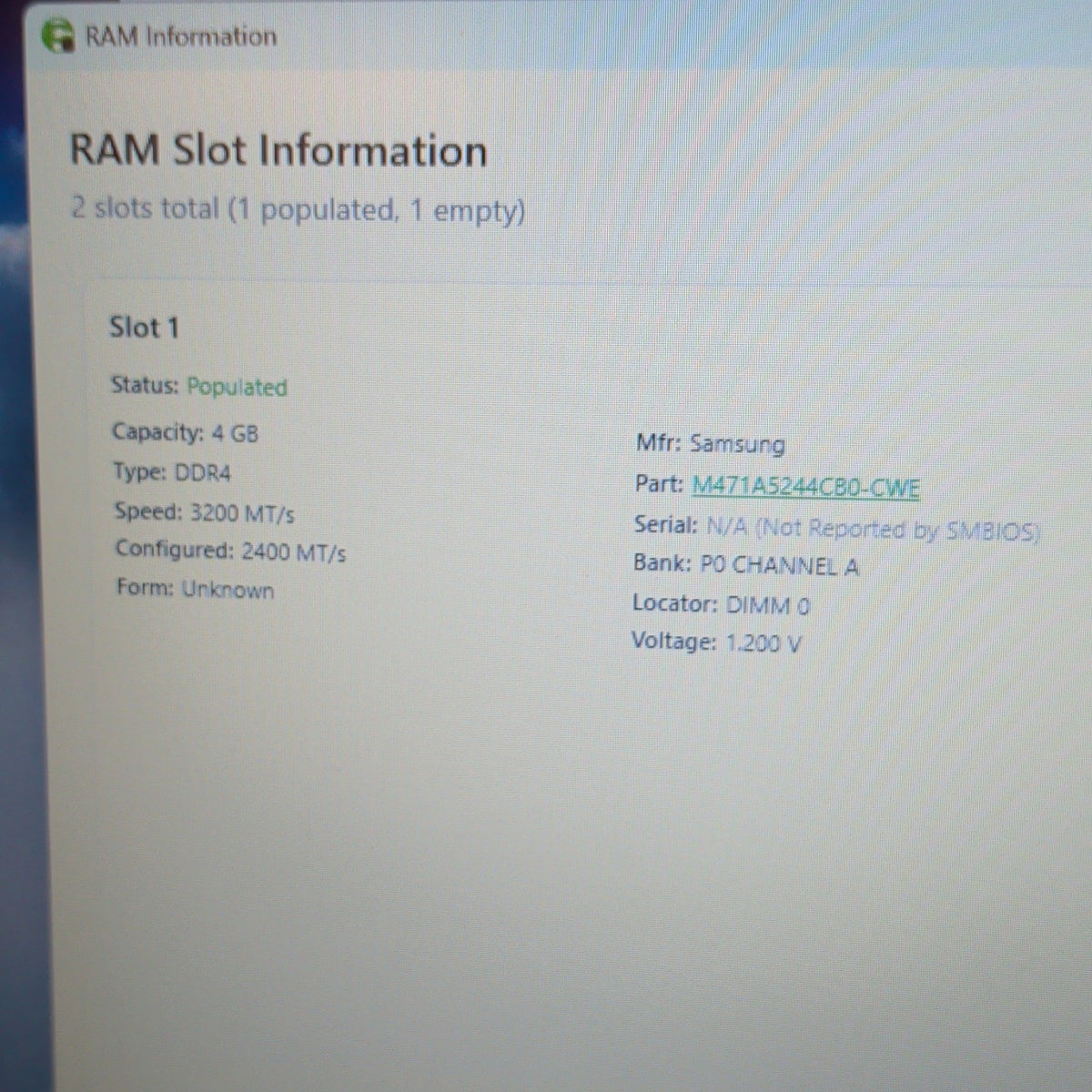Viewport: 1092px width, 1092px height.
Task: Select the Type: DDR4 line
Action: pos(172,472)
